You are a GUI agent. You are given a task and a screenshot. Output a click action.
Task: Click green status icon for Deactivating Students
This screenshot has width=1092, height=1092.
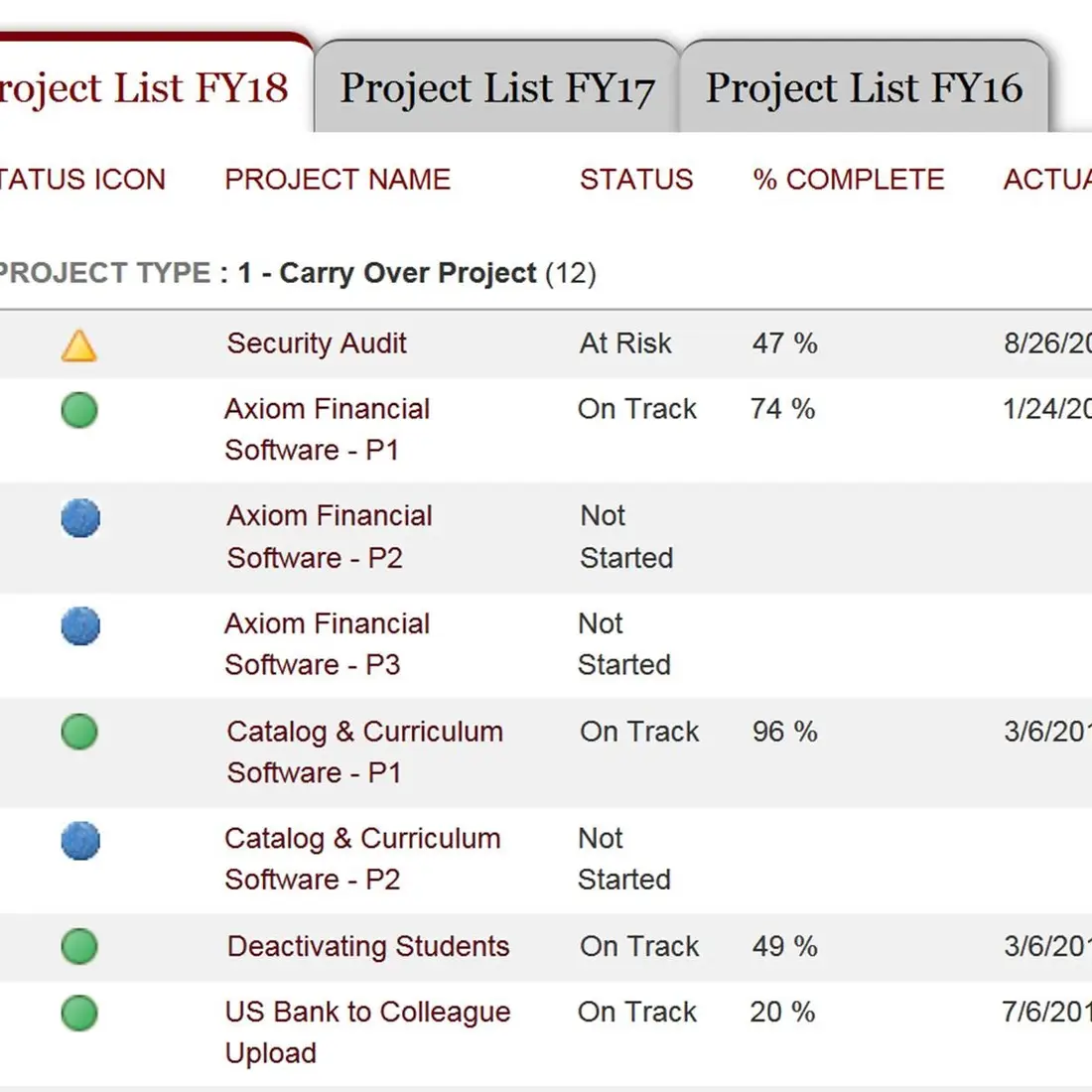79,946
